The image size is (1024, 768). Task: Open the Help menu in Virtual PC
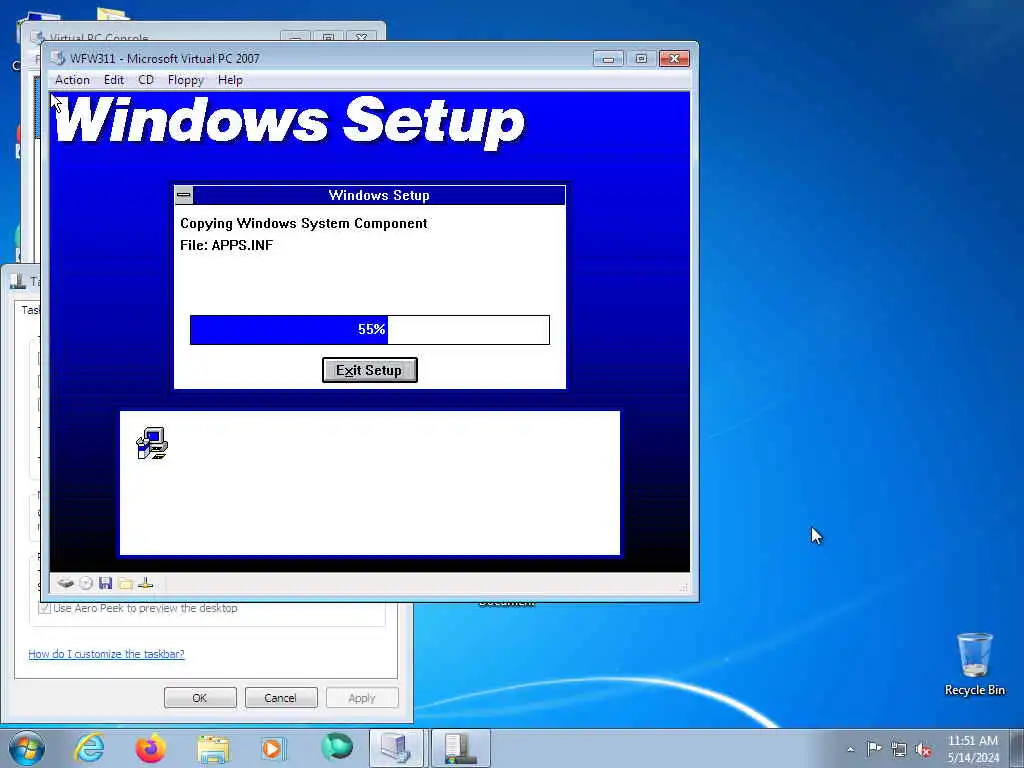[x=230, y=80]
